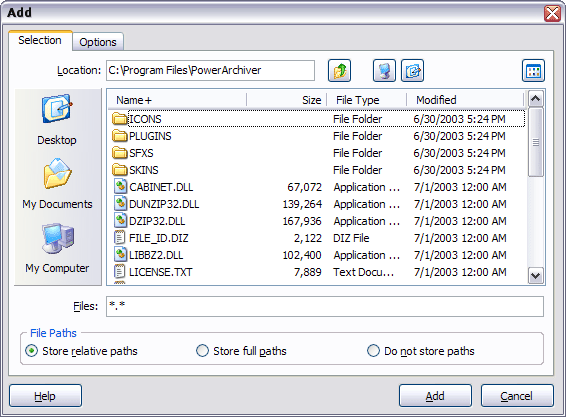Click the file list scrollbar thumb

pyautogui.click(x=536, y=142)
